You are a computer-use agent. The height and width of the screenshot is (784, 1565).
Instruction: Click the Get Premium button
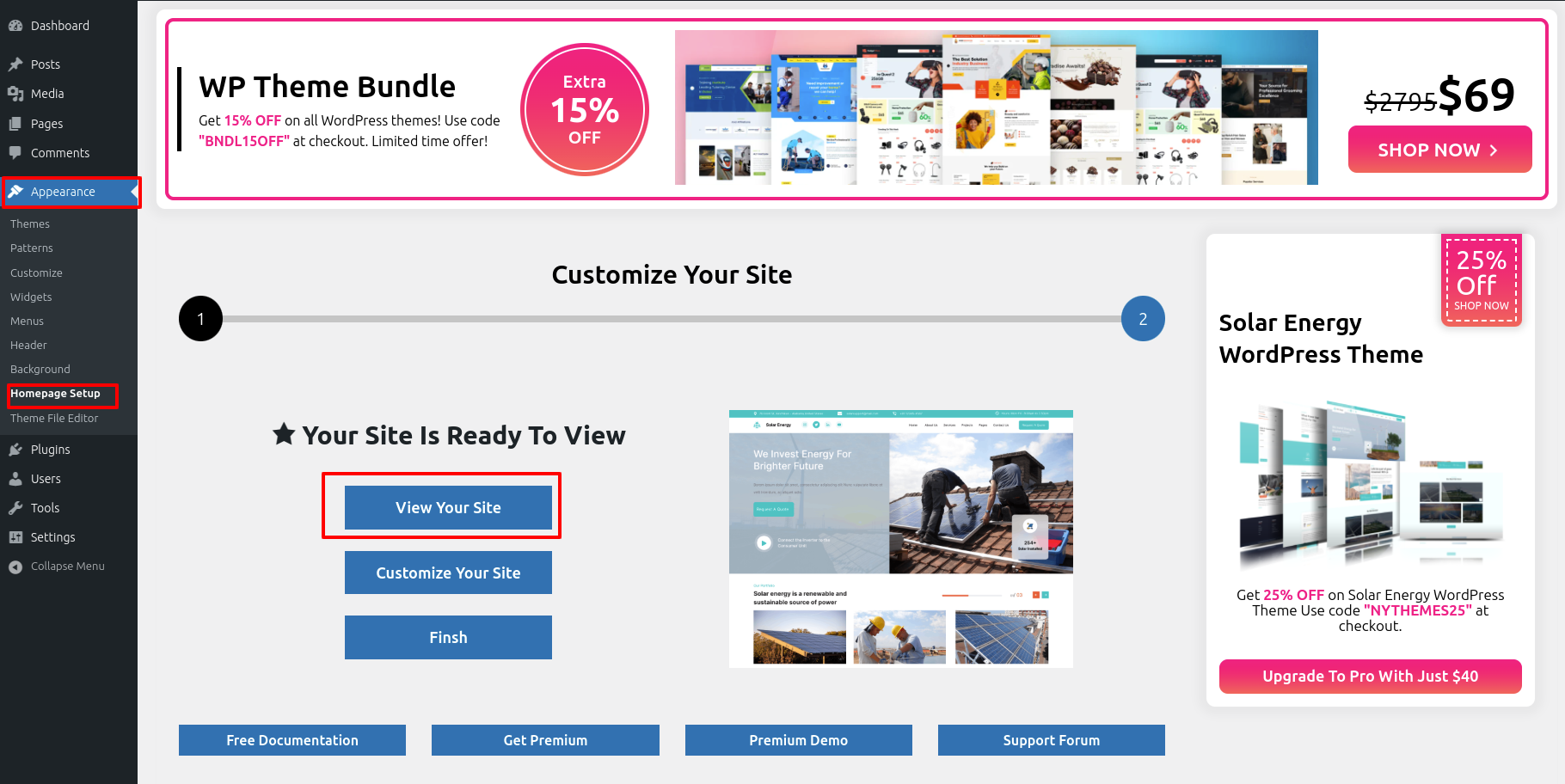click(545, 740)
